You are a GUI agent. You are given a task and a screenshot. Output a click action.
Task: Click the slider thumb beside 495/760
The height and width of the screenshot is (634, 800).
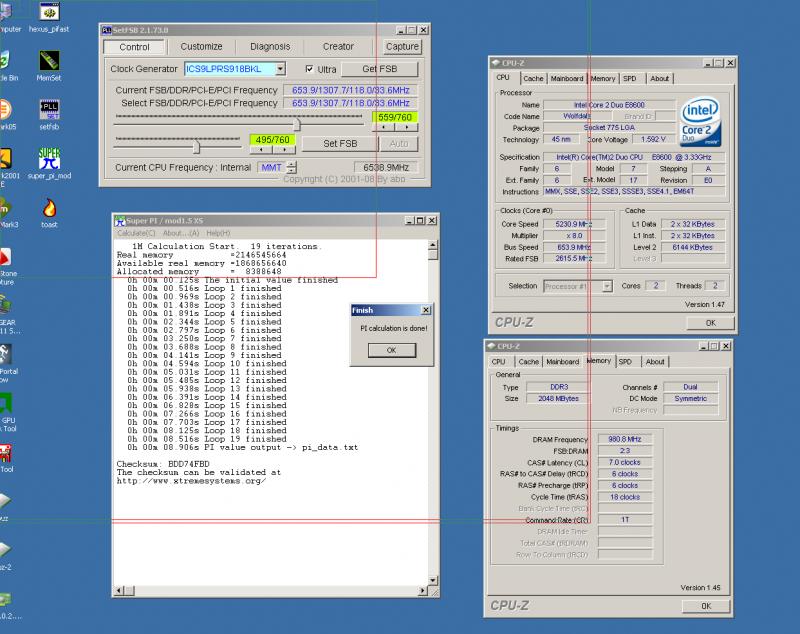point(196,147)
